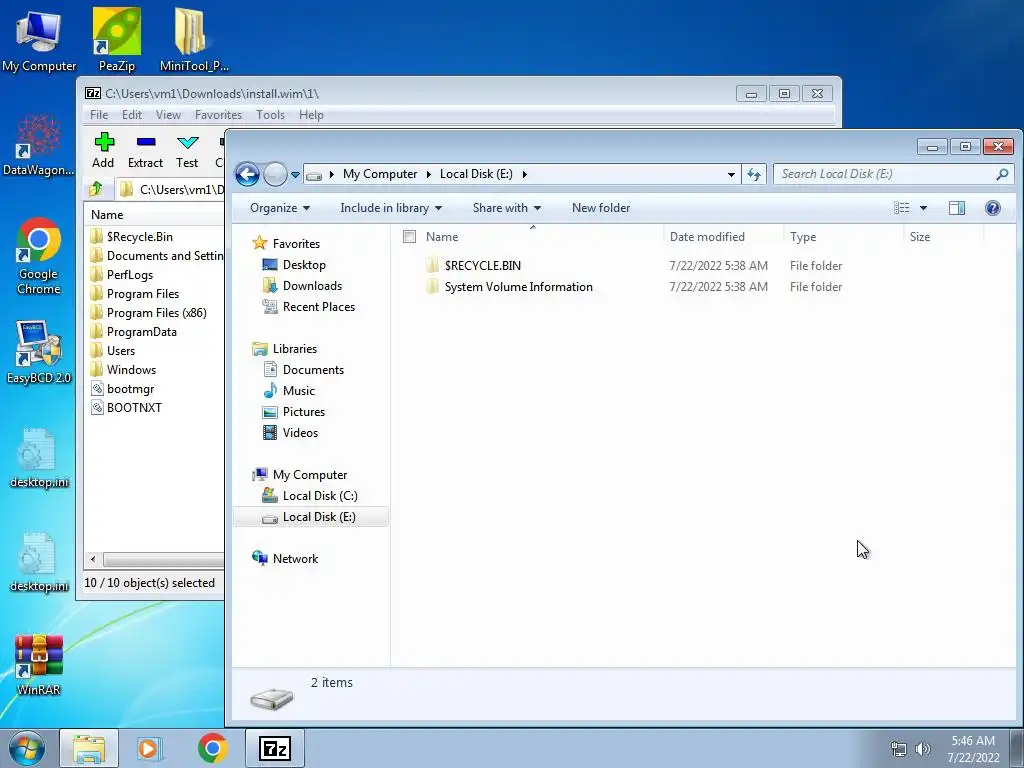Open the Music library
Image resolution: width=1024 pixels, height=768 pixels.
pyautogui.click(x=298, y=391)
